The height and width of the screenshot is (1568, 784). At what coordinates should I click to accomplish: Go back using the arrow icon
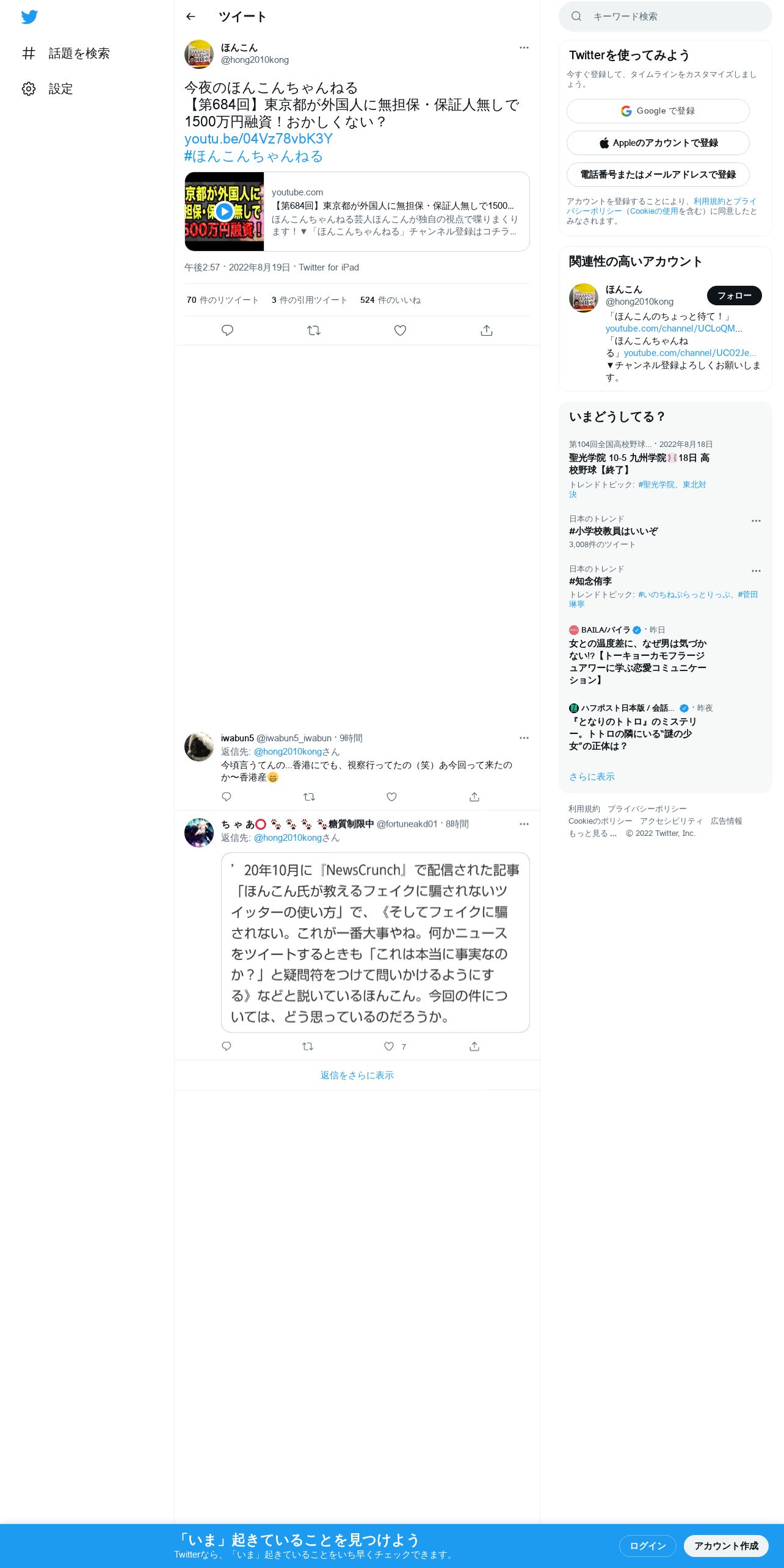191,16
